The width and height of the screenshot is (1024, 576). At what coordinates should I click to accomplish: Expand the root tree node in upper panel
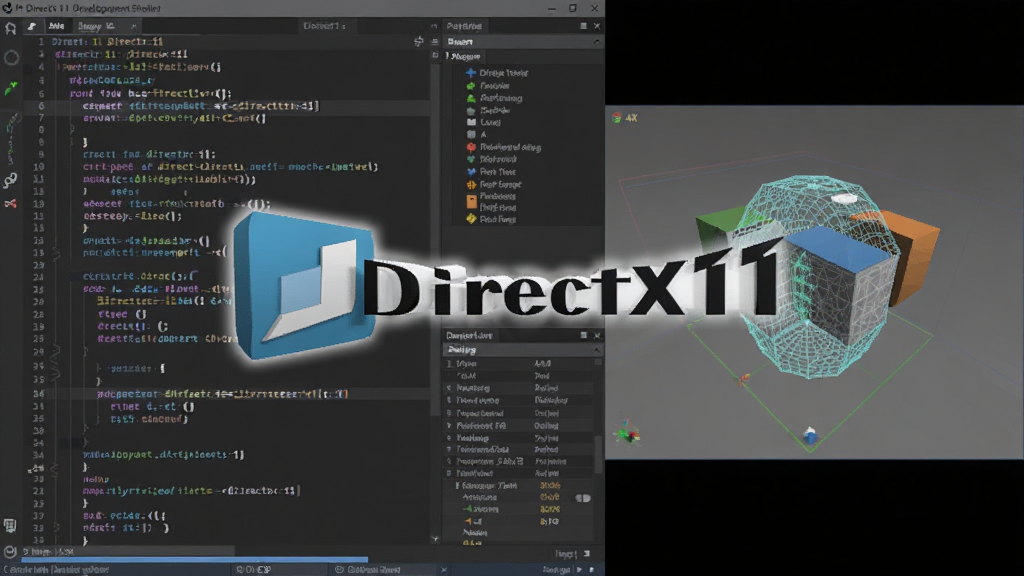(x=447, y=56)
